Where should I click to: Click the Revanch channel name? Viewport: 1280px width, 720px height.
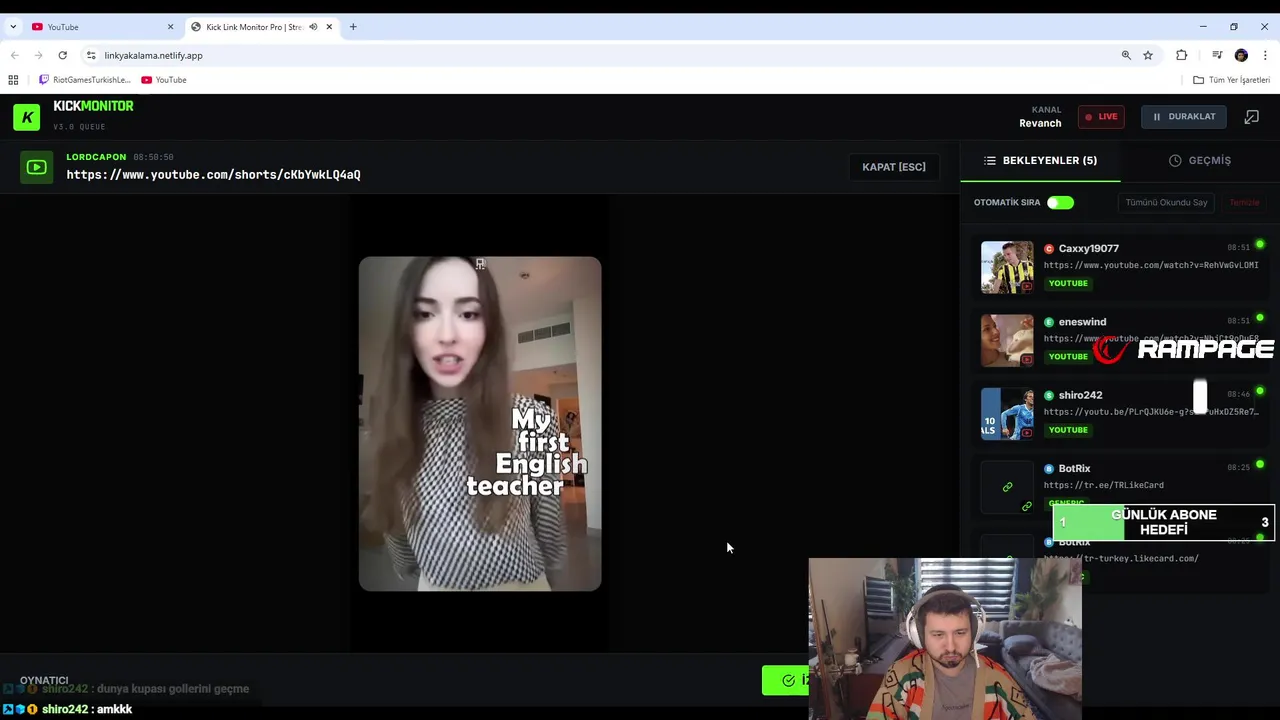pos(1040,123)
